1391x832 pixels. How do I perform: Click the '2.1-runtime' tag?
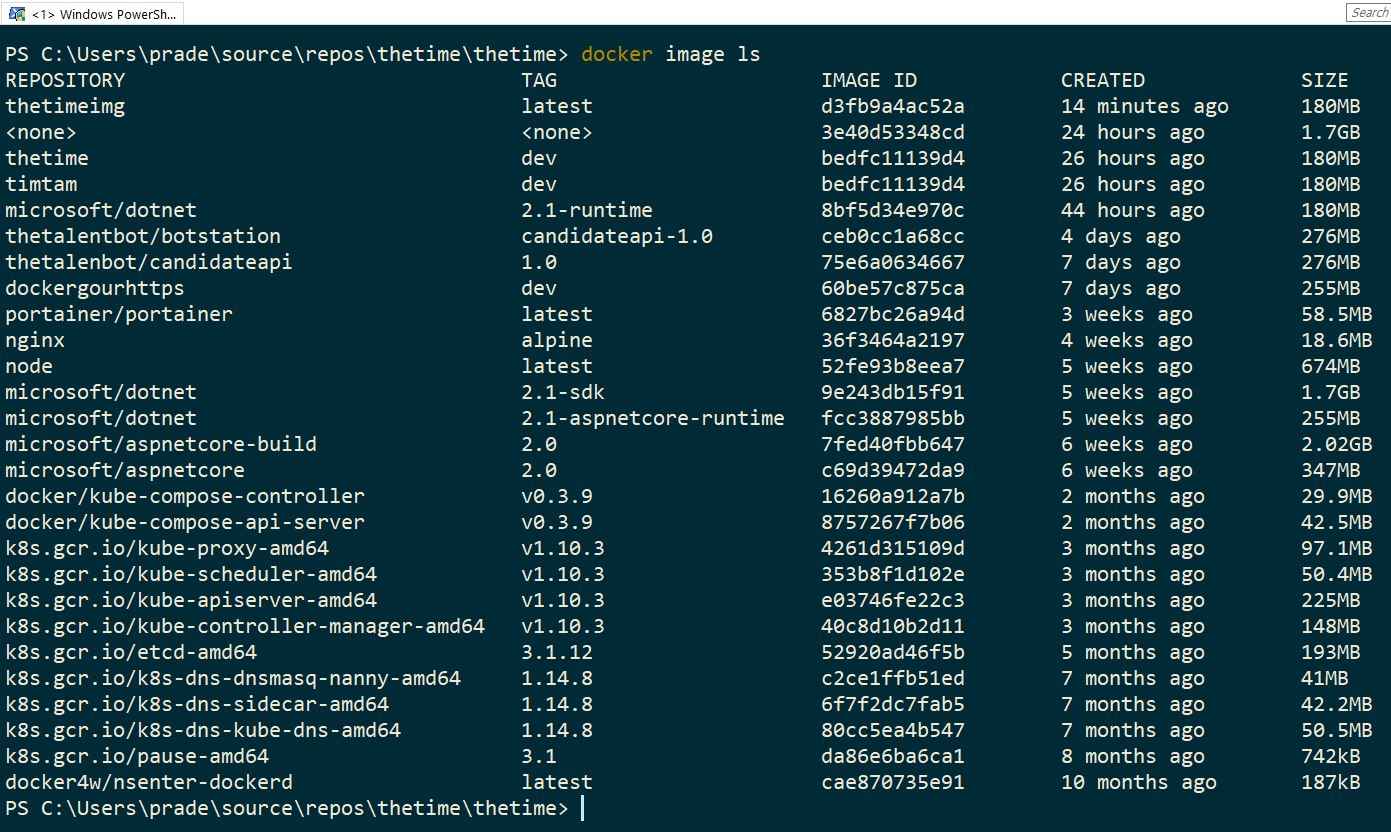[587, 210]
